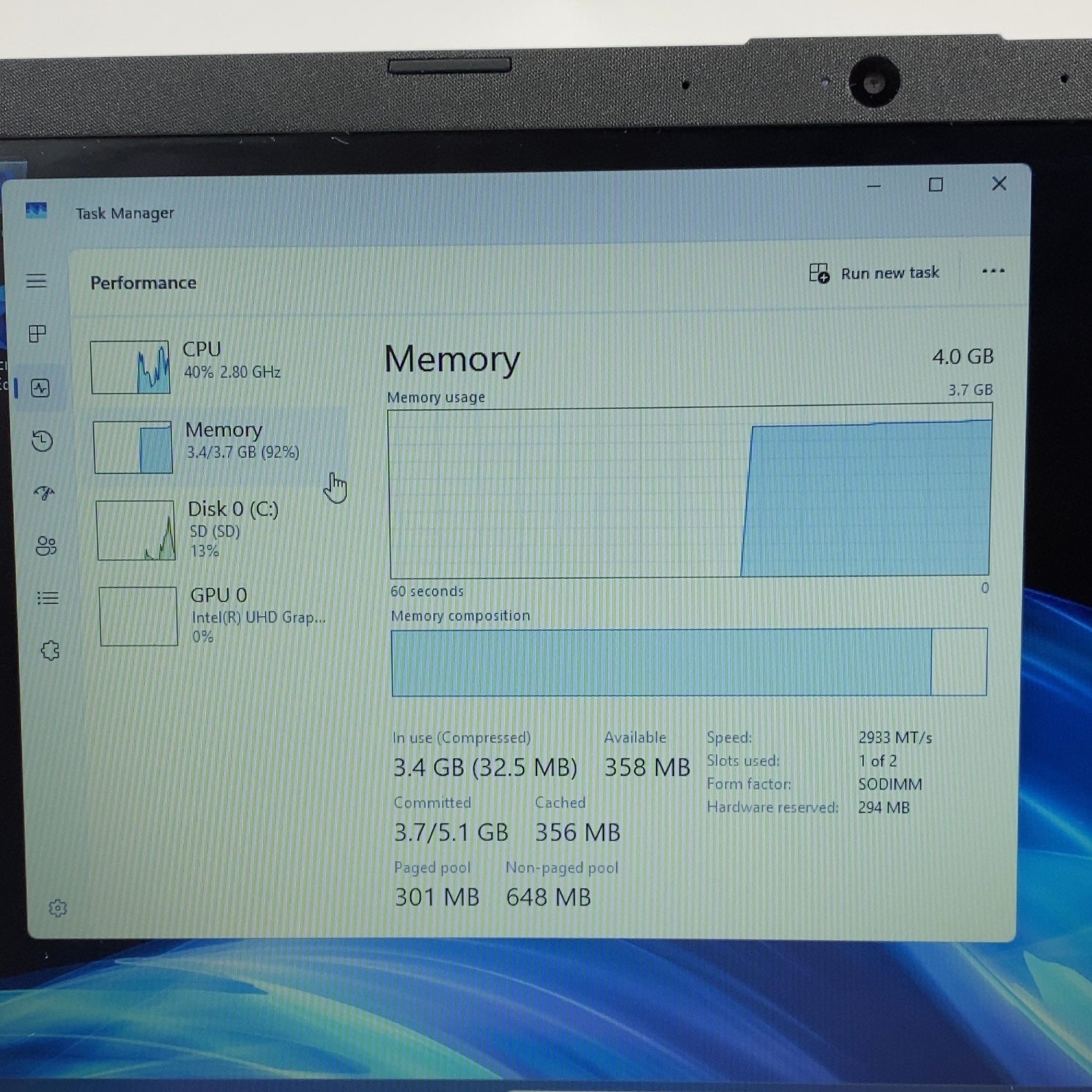1092x1092 pixels.
Task: Open Task Manager settings gear
Action: tap(58, 908)
